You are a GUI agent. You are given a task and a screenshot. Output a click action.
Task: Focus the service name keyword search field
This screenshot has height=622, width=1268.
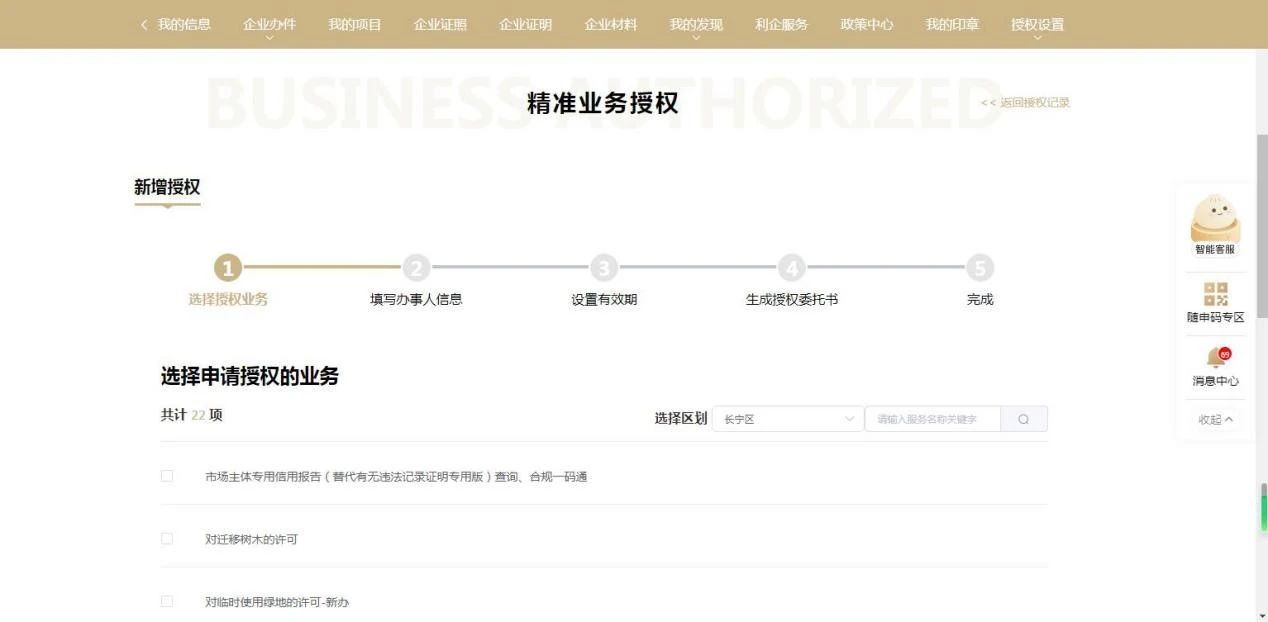pos(932,419)
